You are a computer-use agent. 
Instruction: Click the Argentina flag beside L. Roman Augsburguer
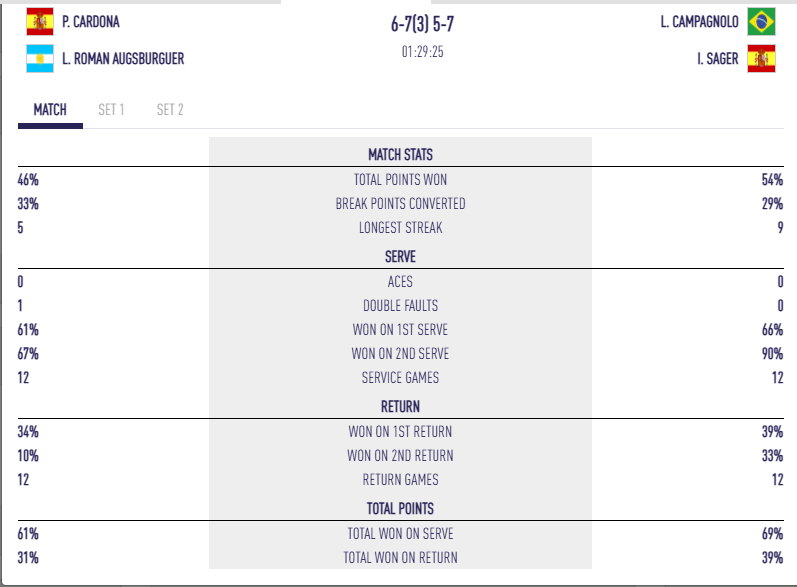41,59
